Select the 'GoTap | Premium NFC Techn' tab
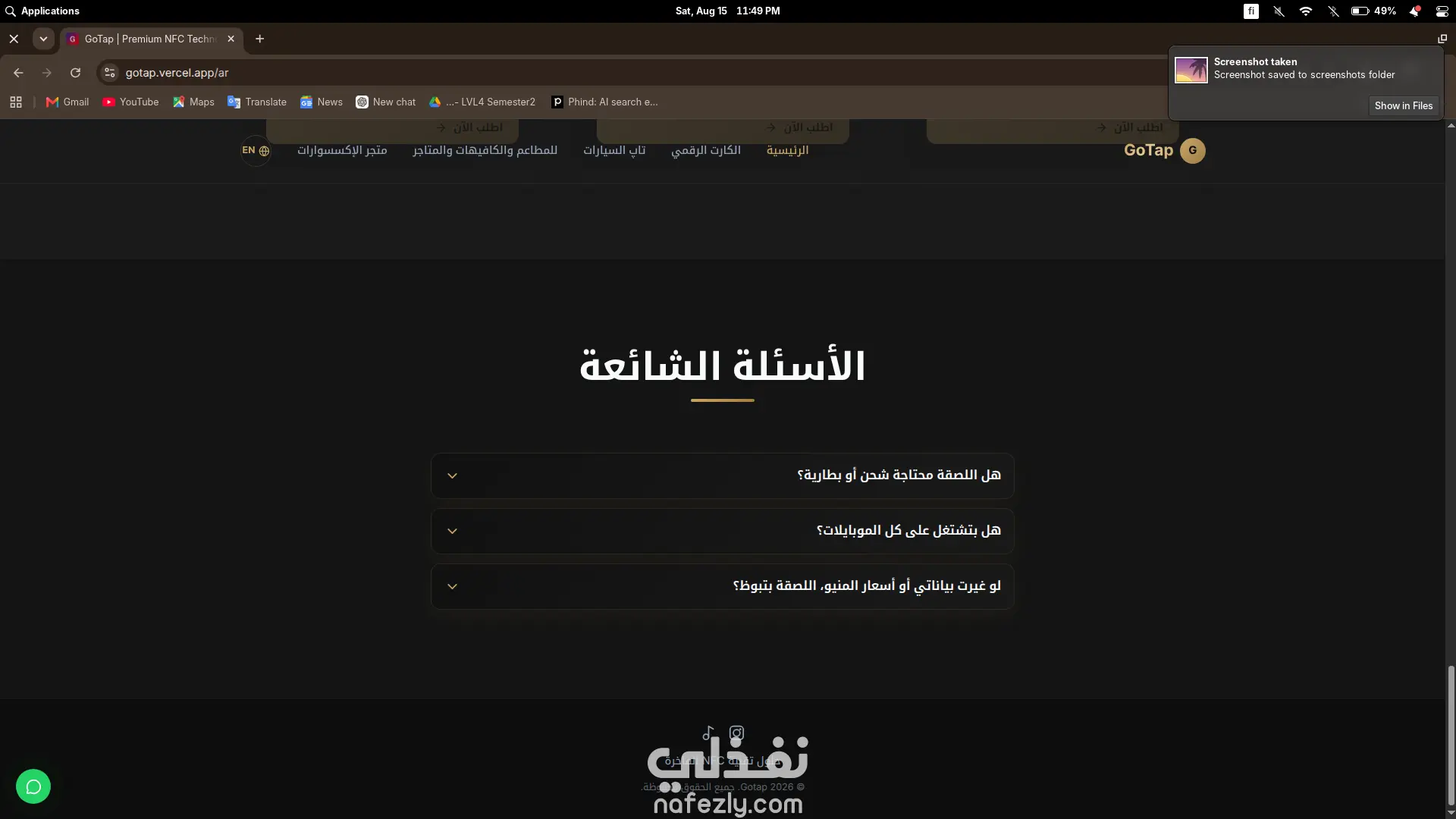Viewport: 1456px width, 819px height. coord(152,39)
